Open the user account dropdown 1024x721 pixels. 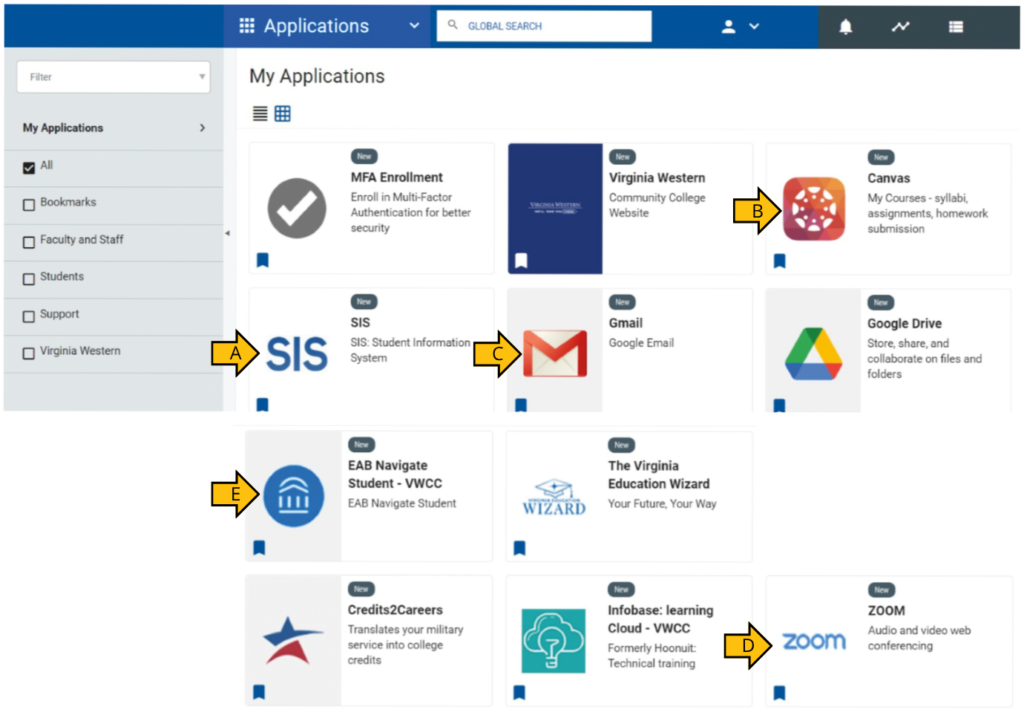[740, 26]
